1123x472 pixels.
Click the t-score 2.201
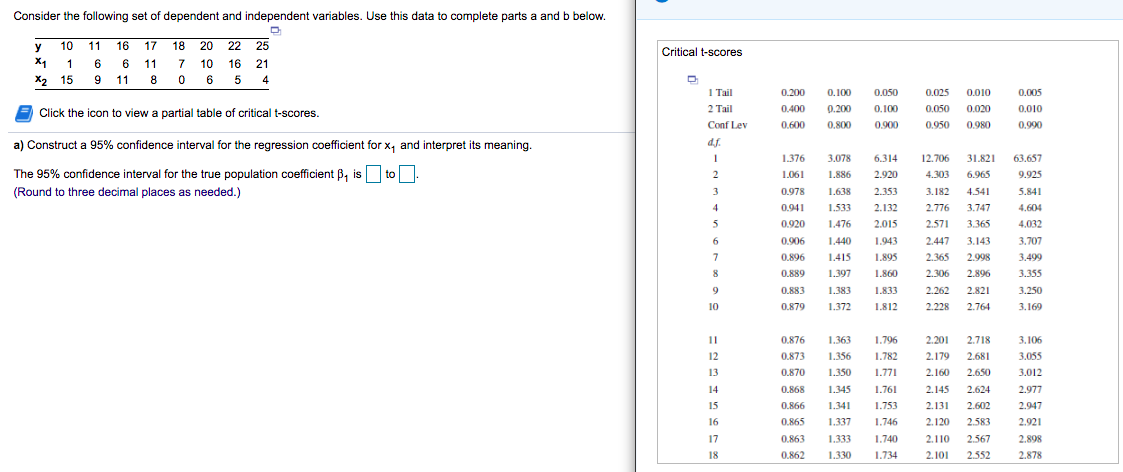[x=938, y=339]
